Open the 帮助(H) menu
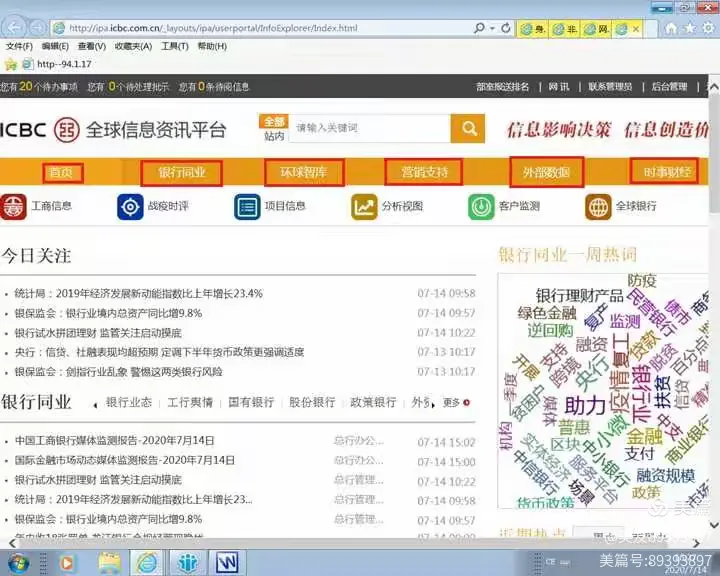Viewport: 720px width, 576px height. point(212,46)
